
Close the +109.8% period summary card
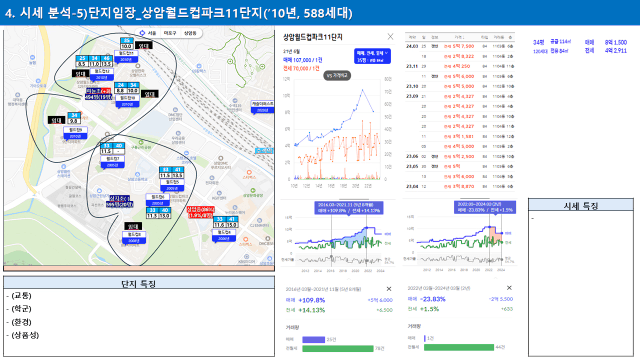(x=389, y=289)
